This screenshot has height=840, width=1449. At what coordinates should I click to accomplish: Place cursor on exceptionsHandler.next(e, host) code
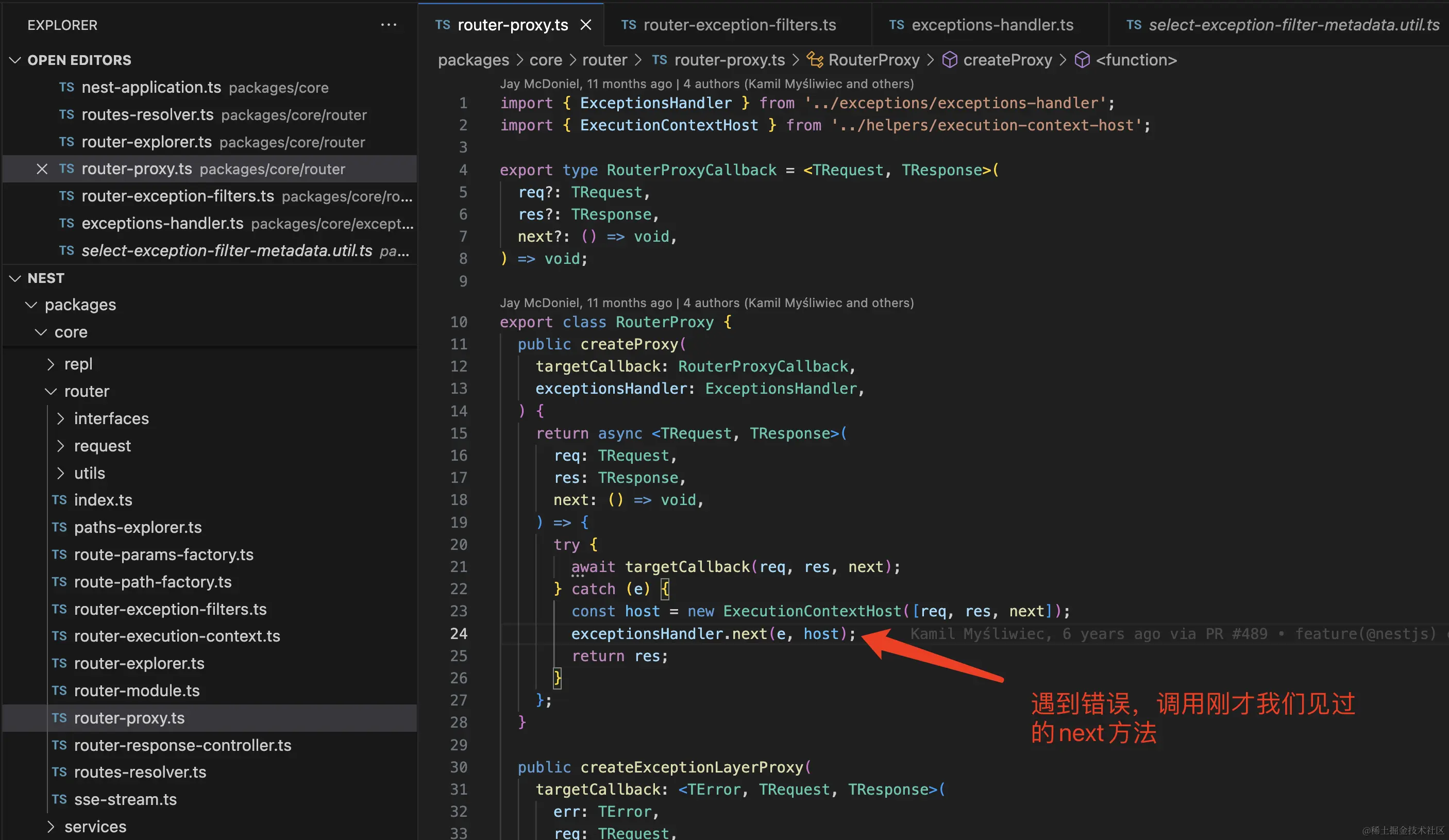tap(713, 633)
